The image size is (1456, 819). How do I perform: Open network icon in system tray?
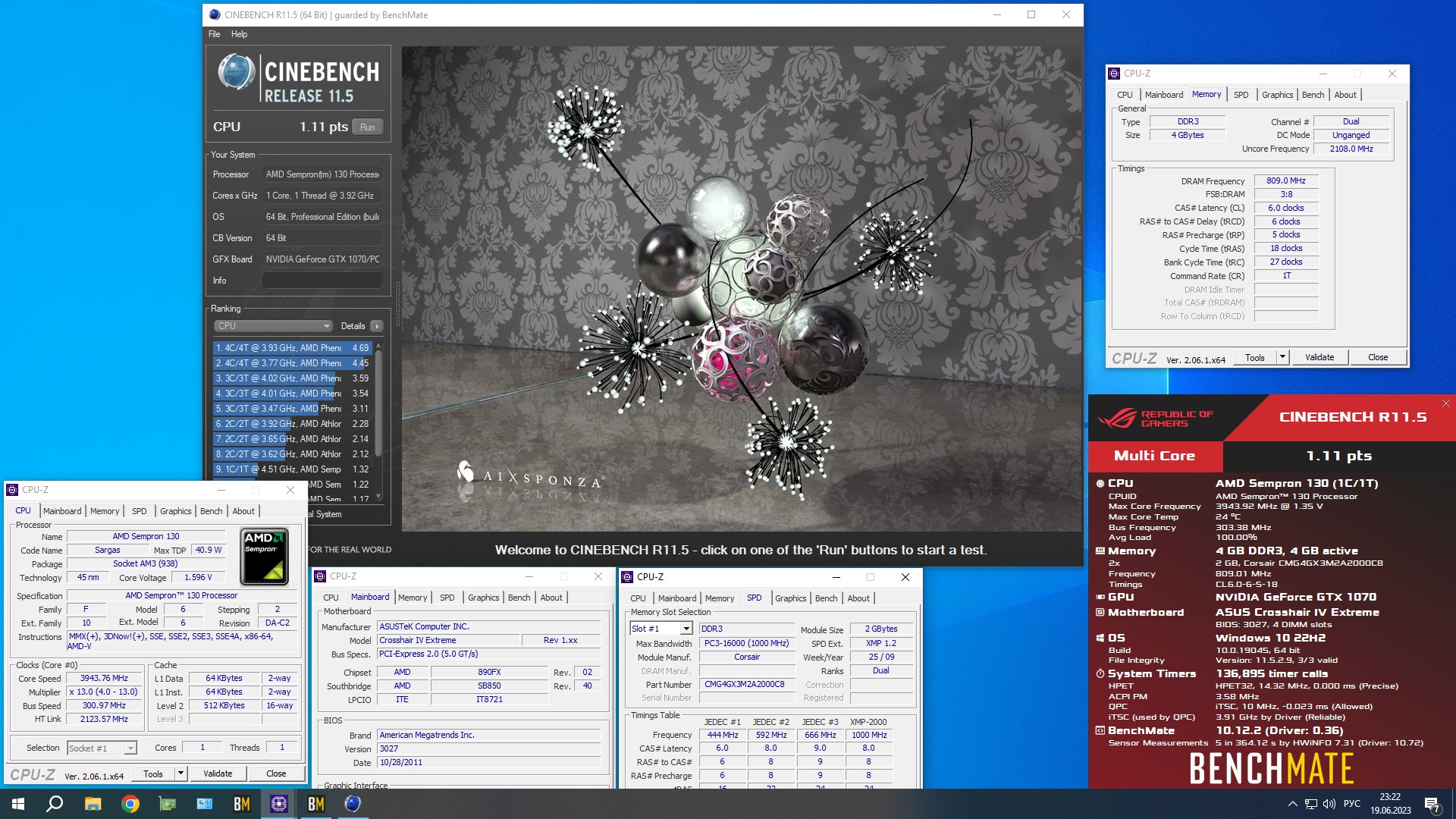click(x=1311, y=804)
